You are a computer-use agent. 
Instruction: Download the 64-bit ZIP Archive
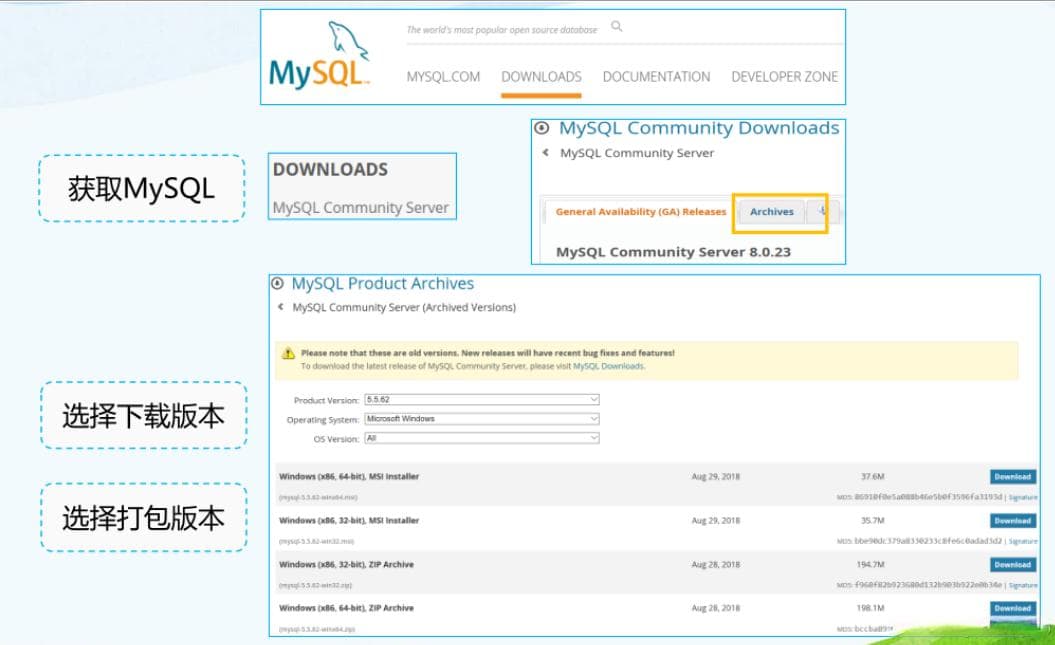[1013, 609]
